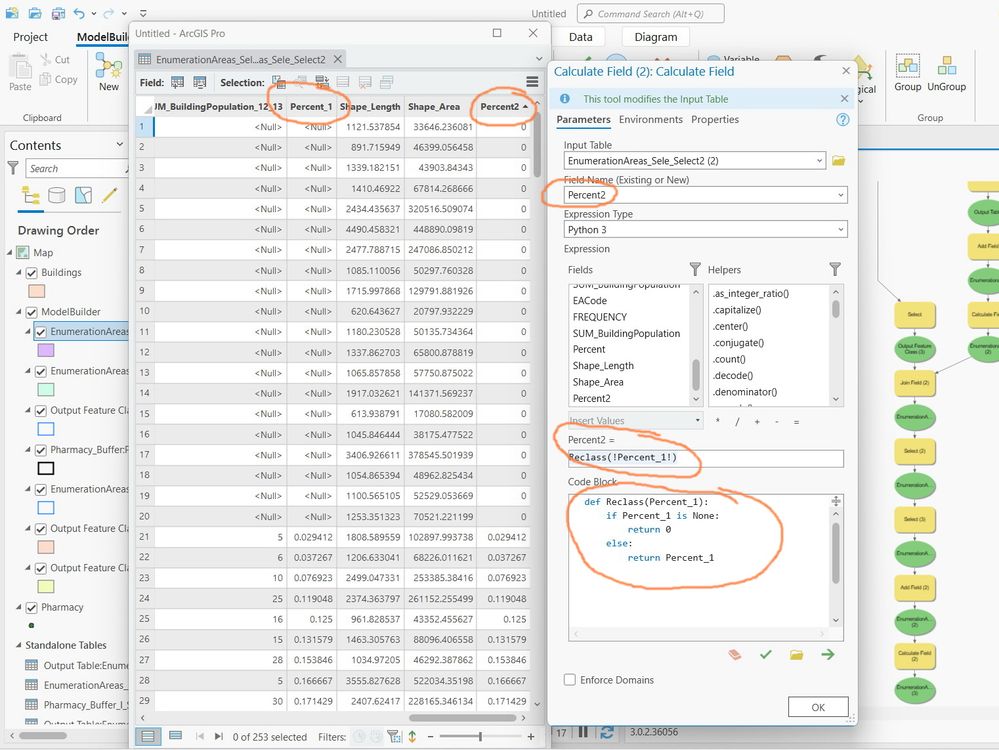The image size is (999, 750).
Task: Open the Expression Type dropdown Python 3
Action: [840, 229]
